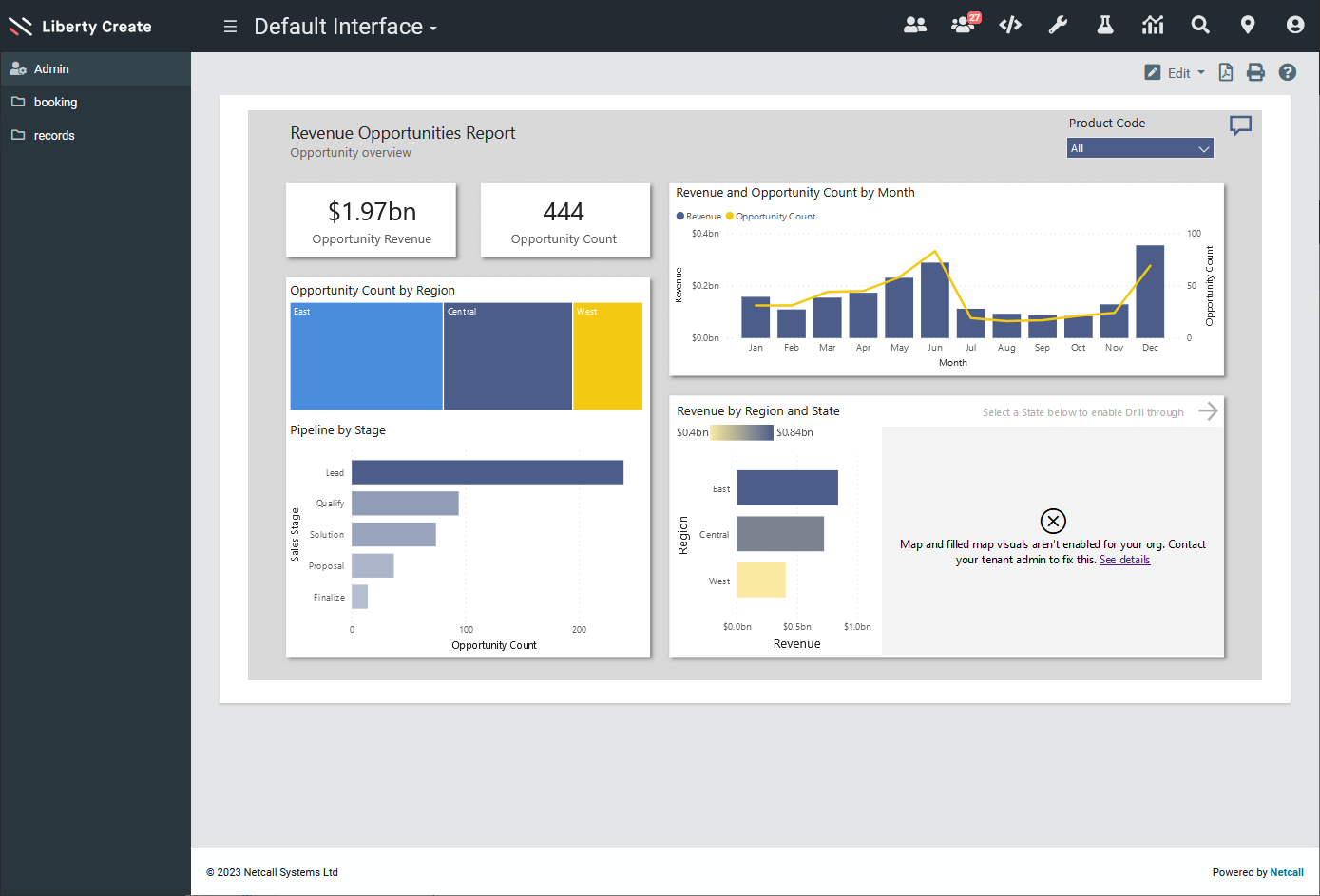
Task: Open the chart analytics icon in header
Action: 1153,26
